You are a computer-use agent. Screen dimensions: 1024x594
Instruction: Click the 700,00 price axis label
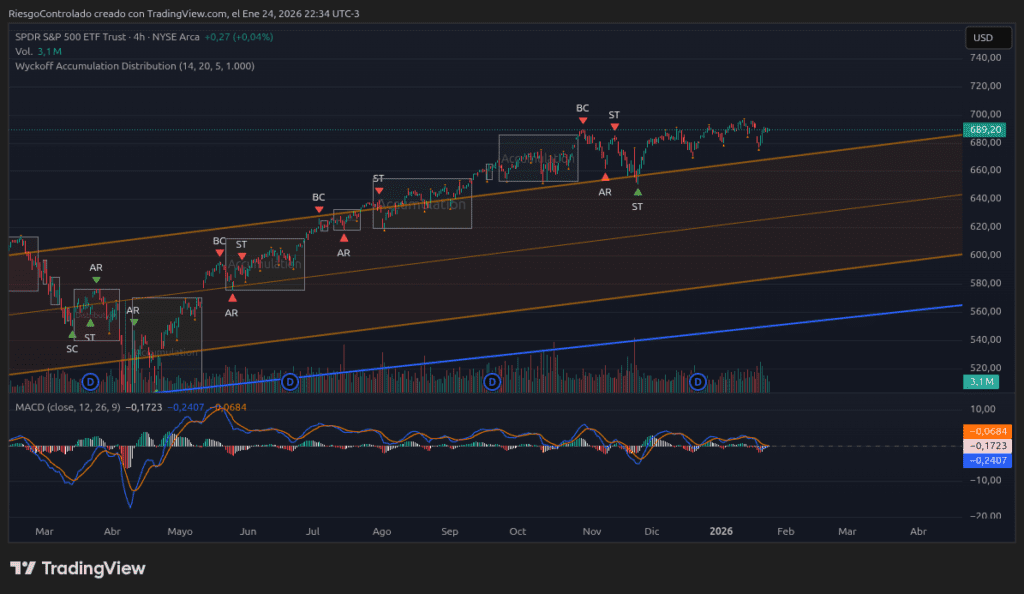click(x=984, y=114)
